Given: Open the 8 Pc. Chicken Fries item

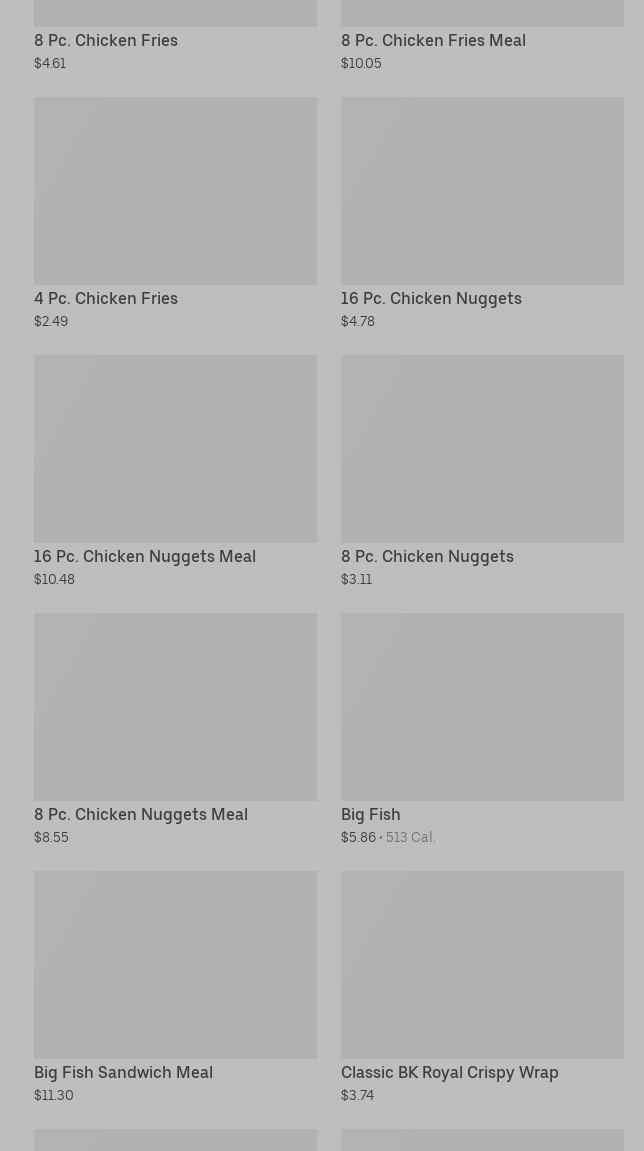Looking at the screenshot, I should pos(106,41).
